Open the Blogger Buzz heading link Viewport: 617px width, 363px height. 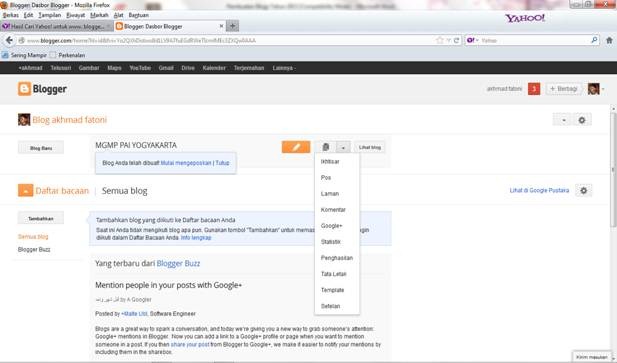[x=178, y=263]
